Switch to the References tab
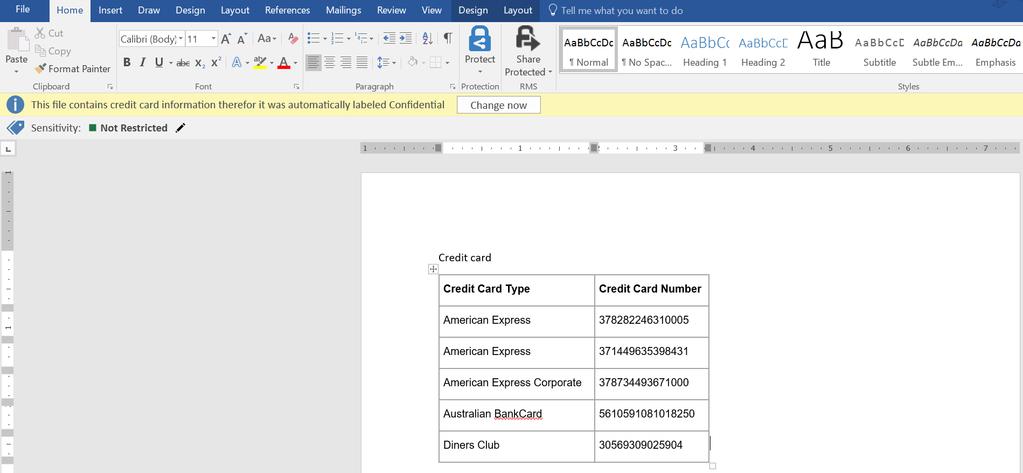Viewport: 1023px width, 473px height. coord(288,10)
